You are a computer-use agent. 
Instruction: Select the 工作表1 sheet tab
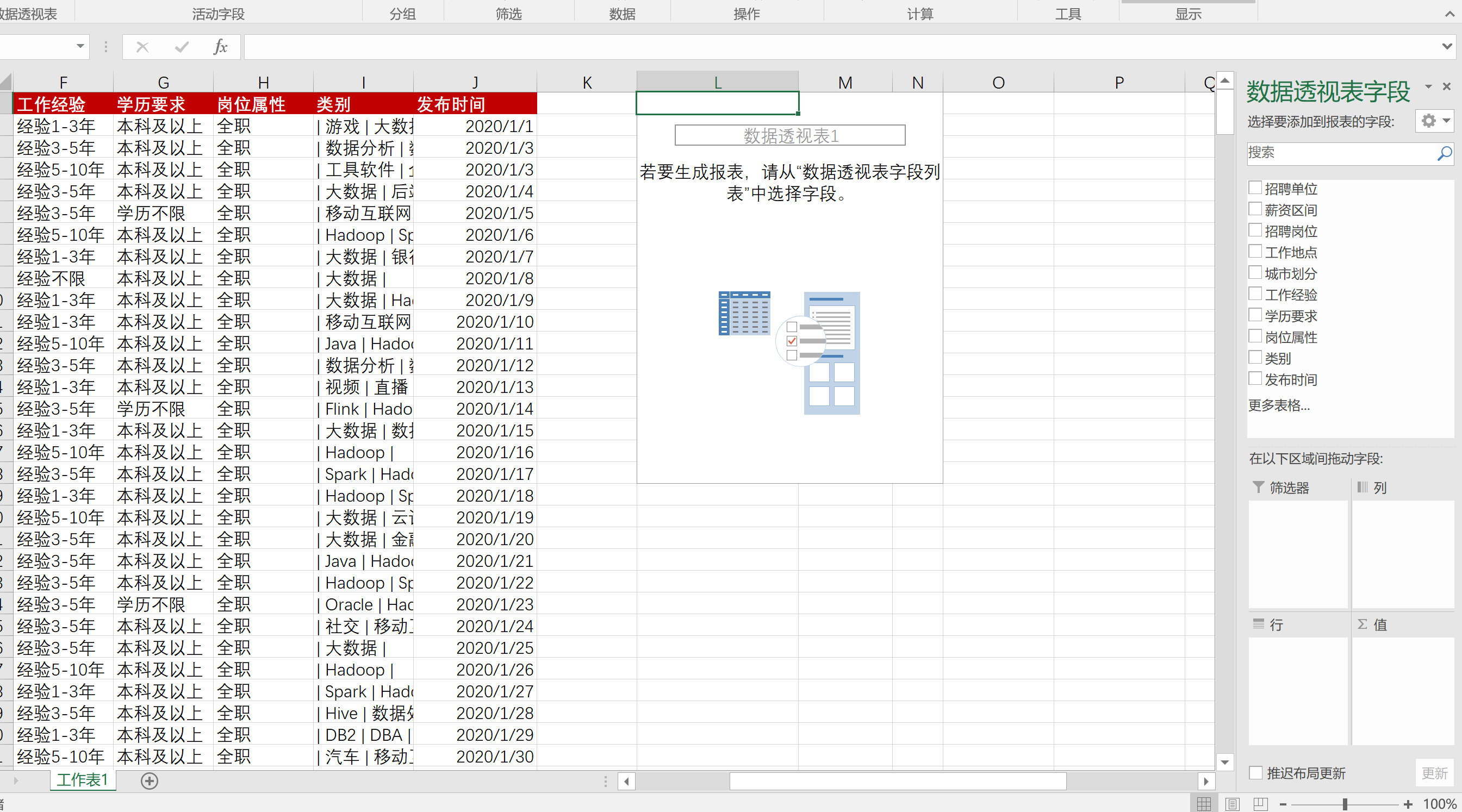[x=82, y=780]
